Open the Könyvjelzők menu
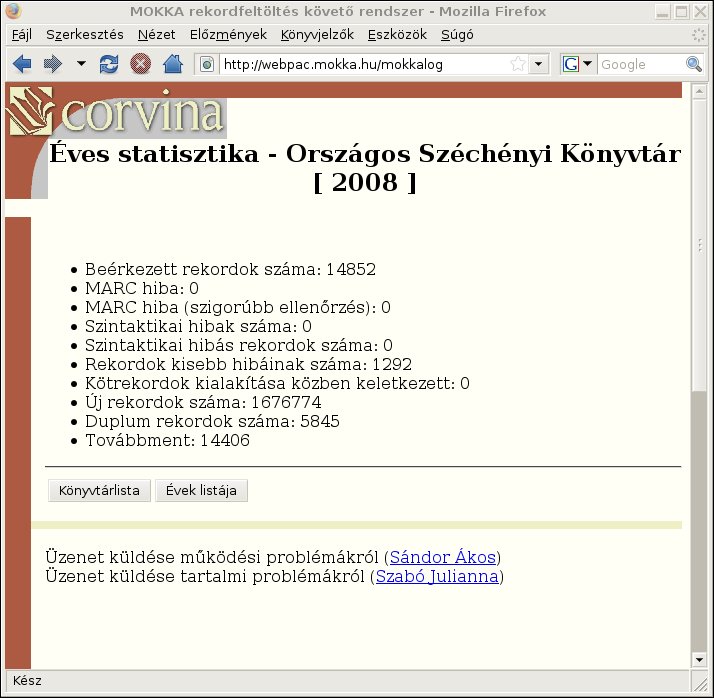714x698 pixels. coord(317,35)
